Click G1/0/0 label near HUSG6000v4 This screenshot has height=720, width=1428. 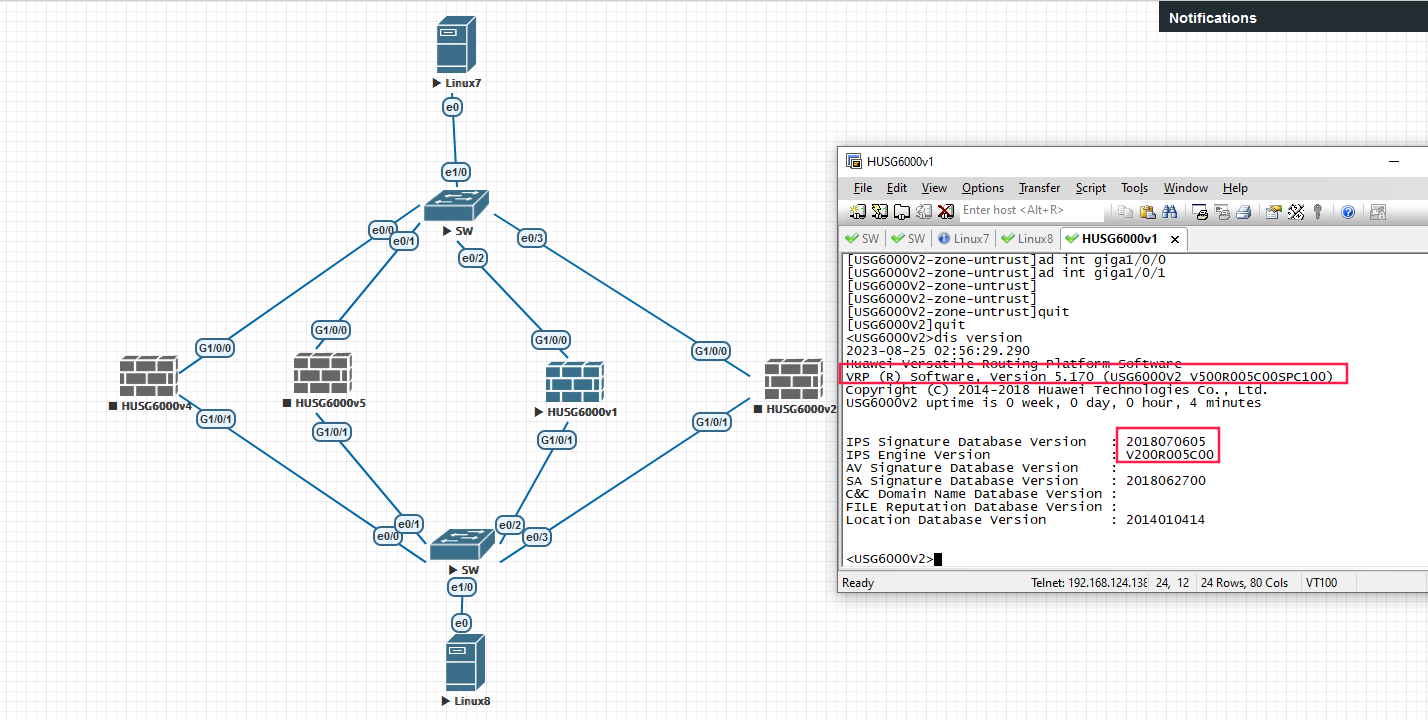click(215, 348)
